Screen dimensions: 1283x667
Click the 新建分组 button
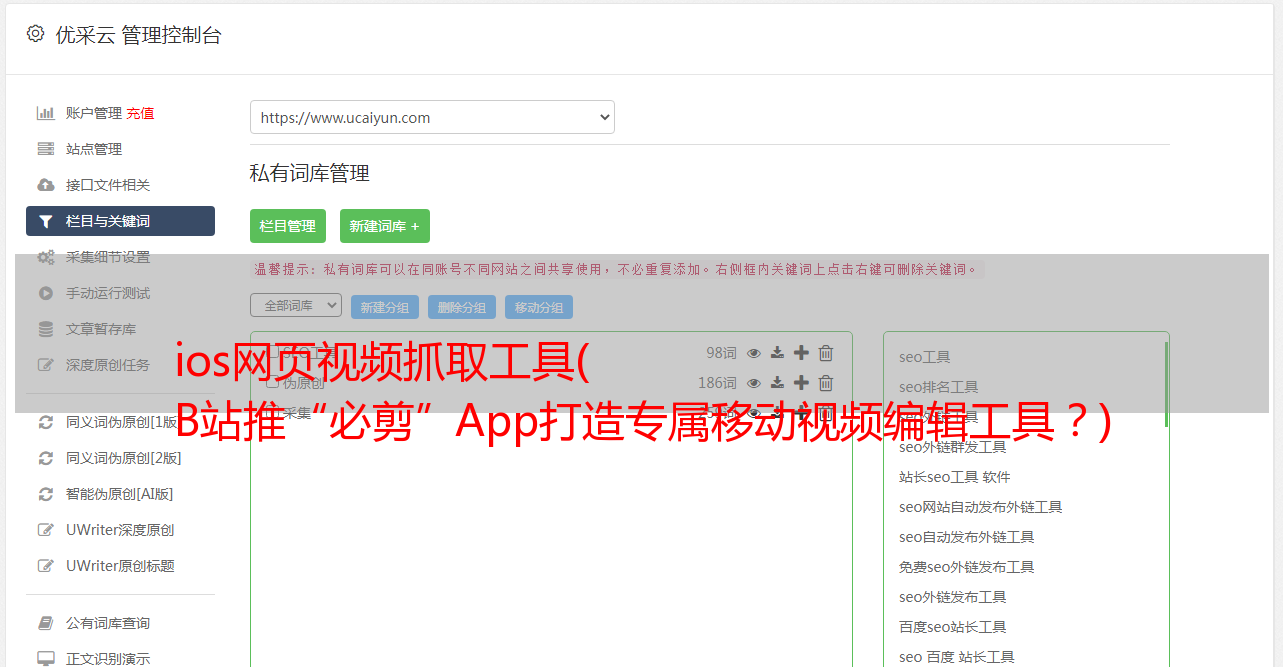click(x=385, y=307)
